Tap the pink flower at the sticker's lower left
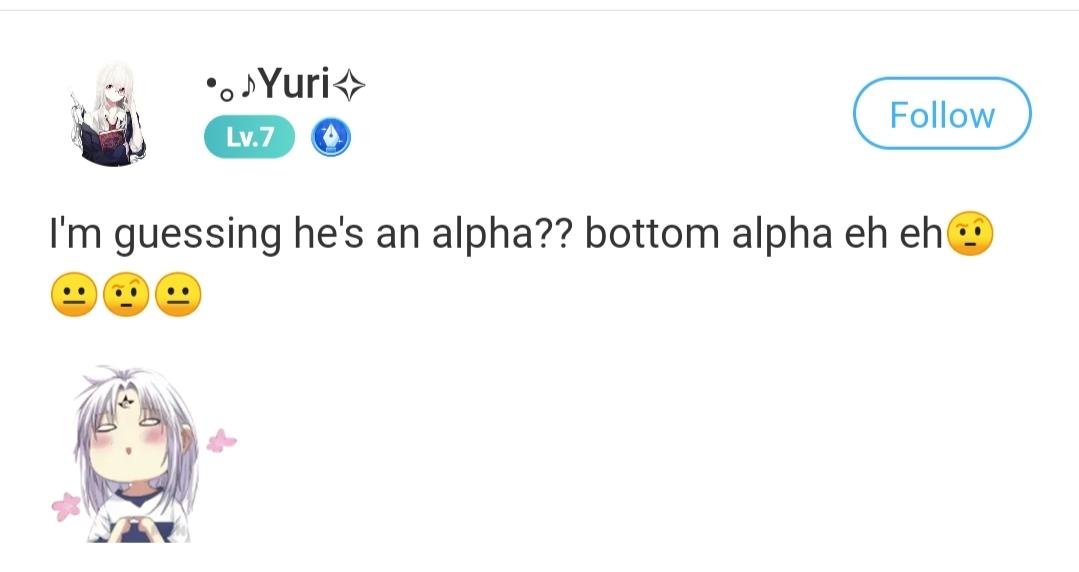The height and width of the screenshot is (572, 1079). point(66,506)
